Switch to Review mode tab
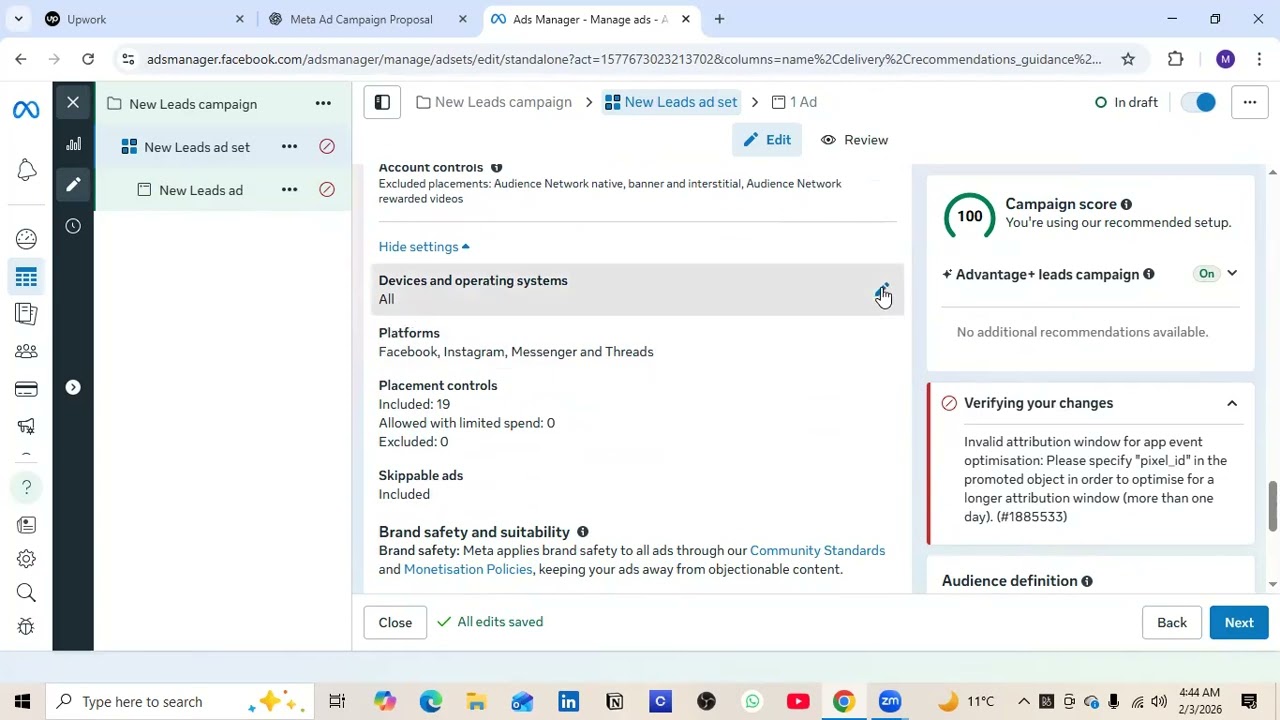Viewport: 1280px width, 720px height. point(854,140)
